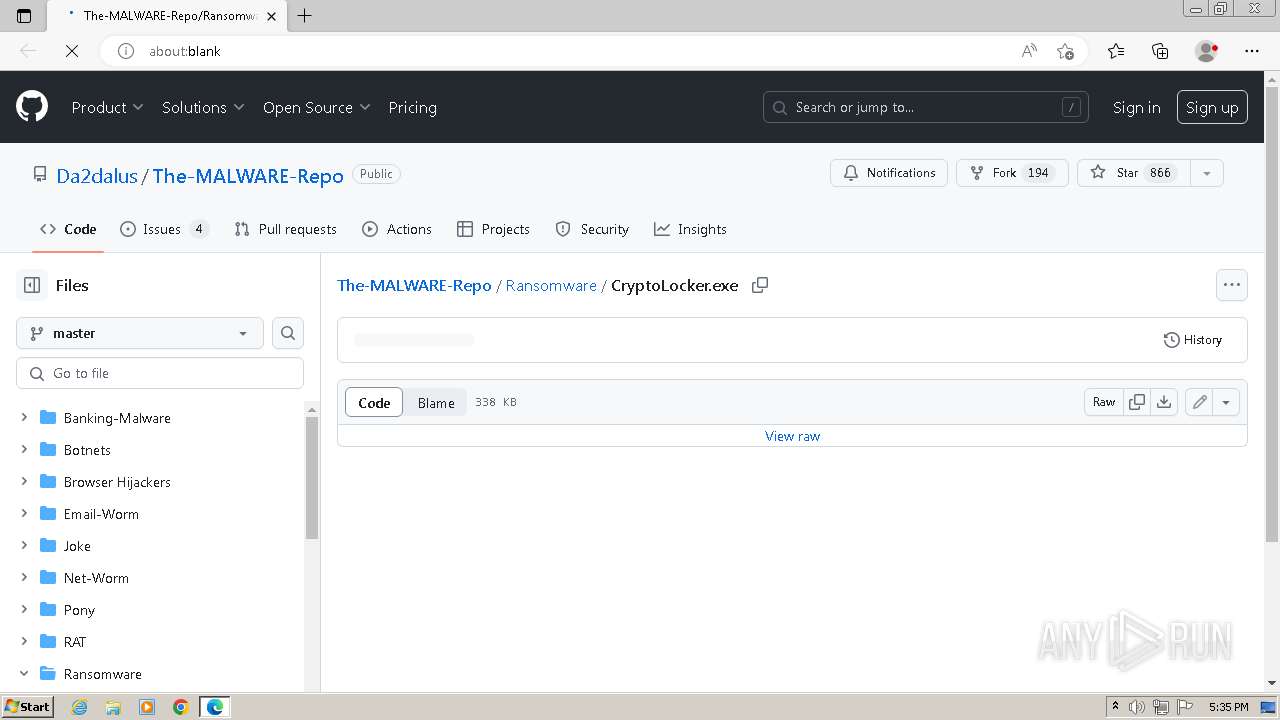Add this page to favorites
This screenshot has width=1280, height=720.
(x=1065, y=51)
